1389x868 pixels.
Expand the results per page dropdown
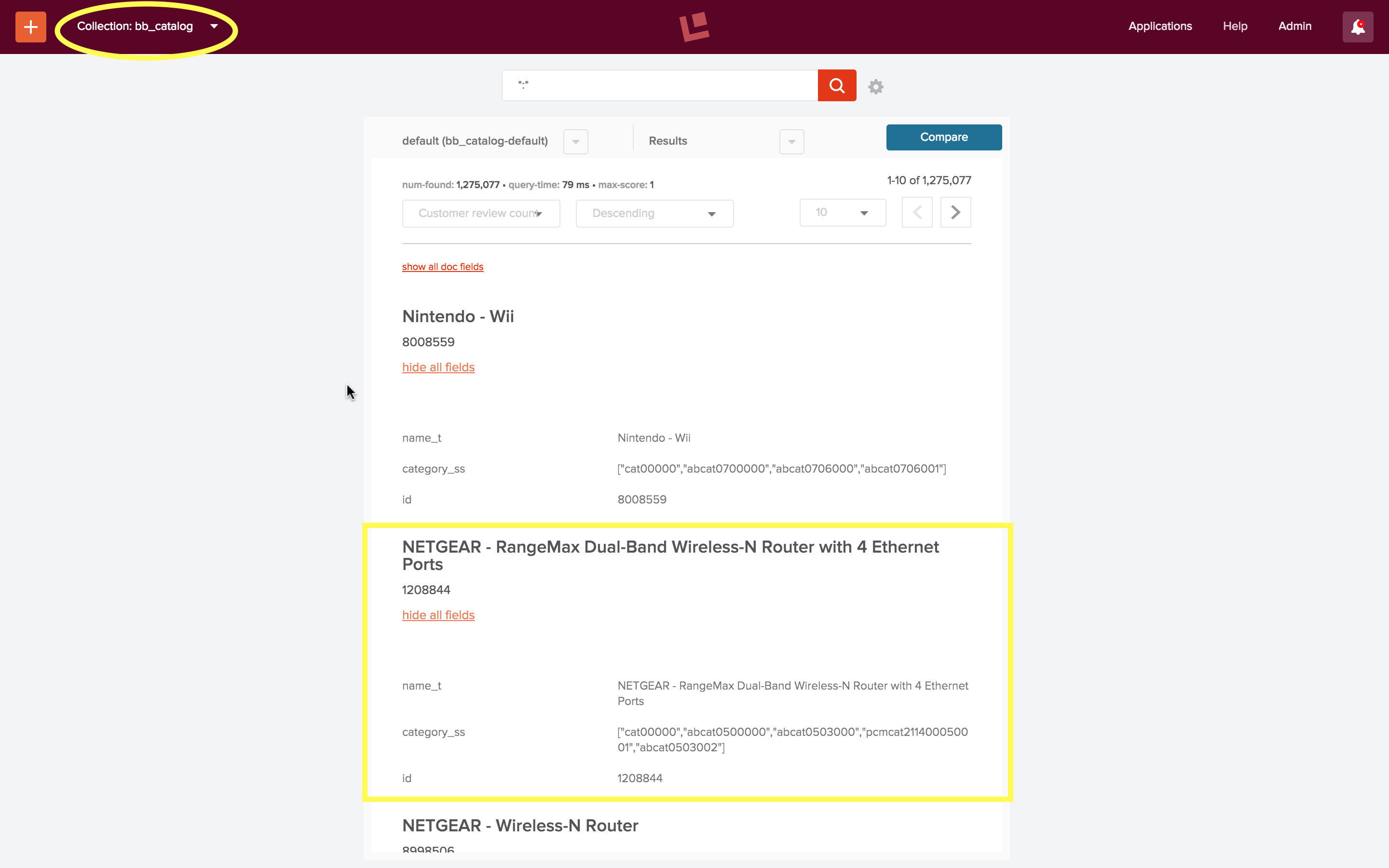click(x=863, y=212)
